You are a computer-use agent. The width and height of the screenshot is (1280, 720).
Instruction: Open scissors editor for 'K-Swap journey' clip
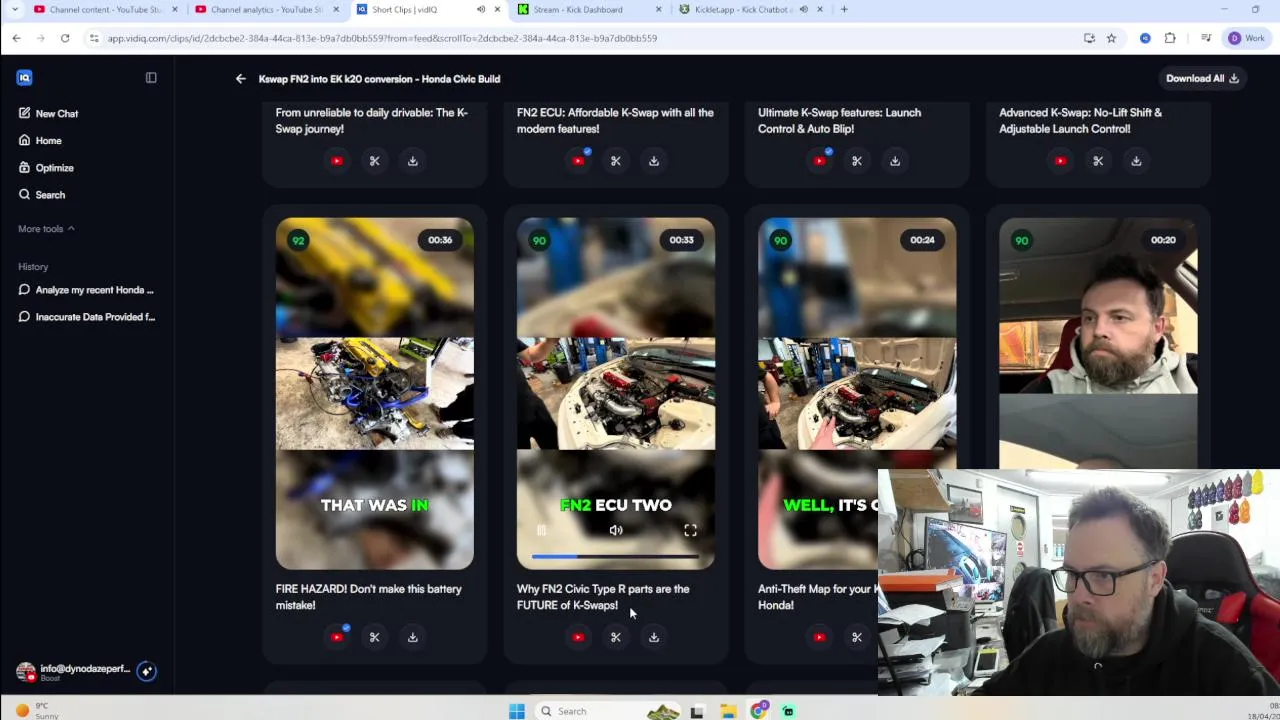coord(375,161)
